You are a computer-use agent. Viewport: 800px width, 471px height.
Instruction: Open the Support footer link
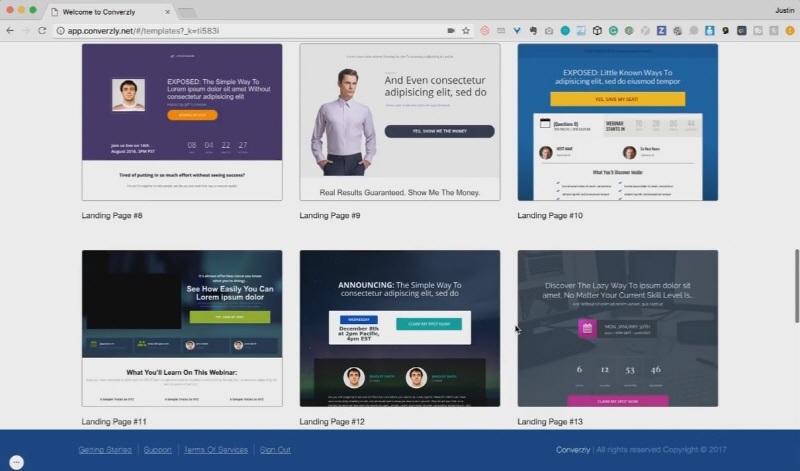tap(158, 450)
